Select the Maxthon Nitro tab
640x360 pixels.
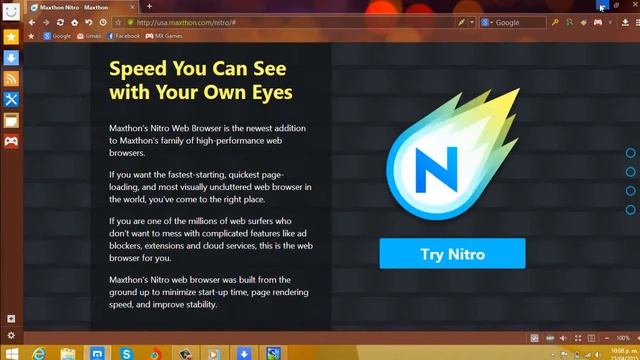tap(83, 7)
